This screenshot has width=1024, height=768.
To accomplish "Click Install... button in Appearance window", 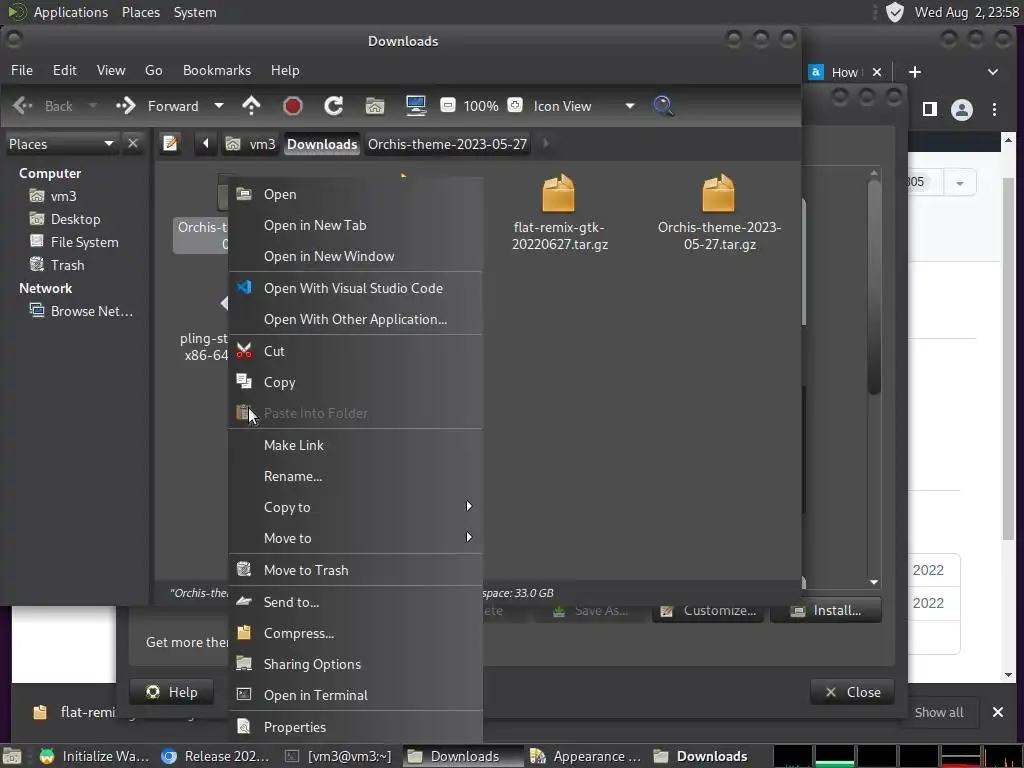I will 826,611.
